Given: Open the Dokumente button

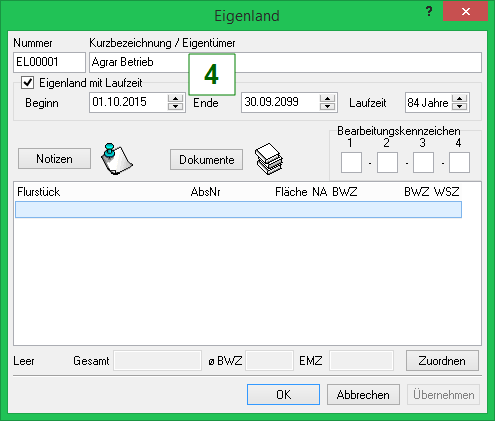Looking at the screenshot, I should tap(206, 160).
